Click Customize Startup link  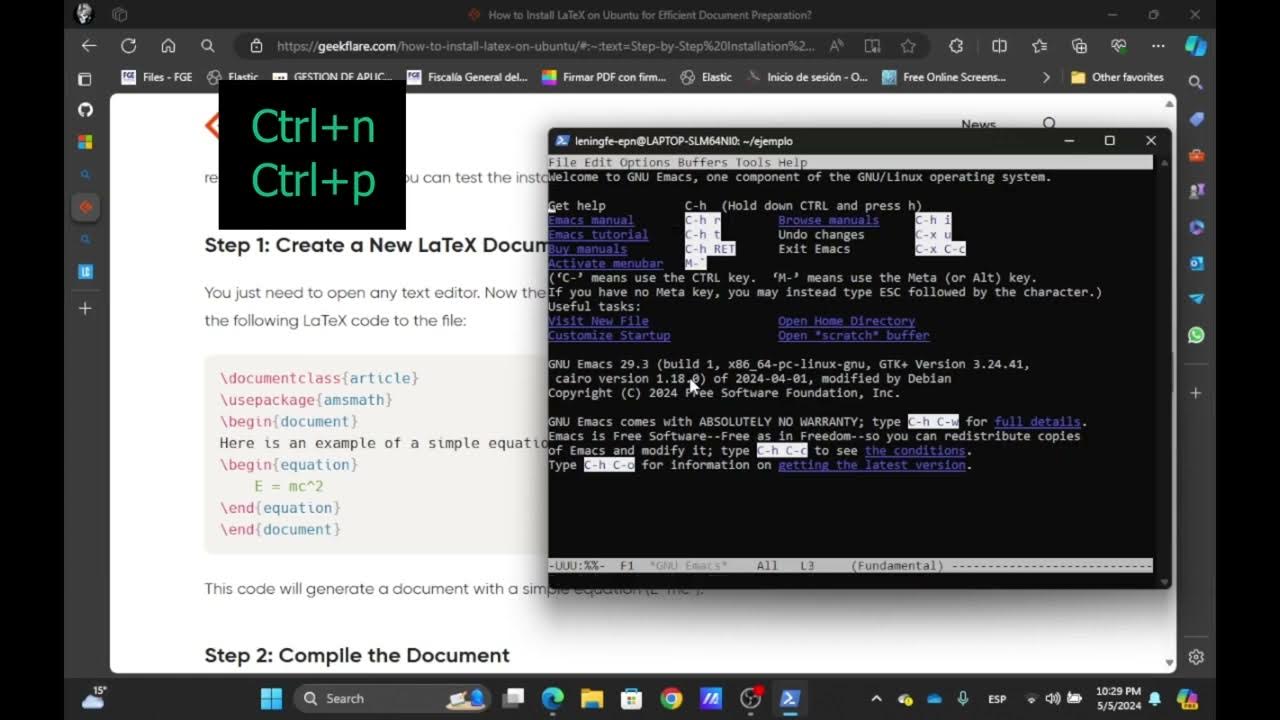(609, 335)
